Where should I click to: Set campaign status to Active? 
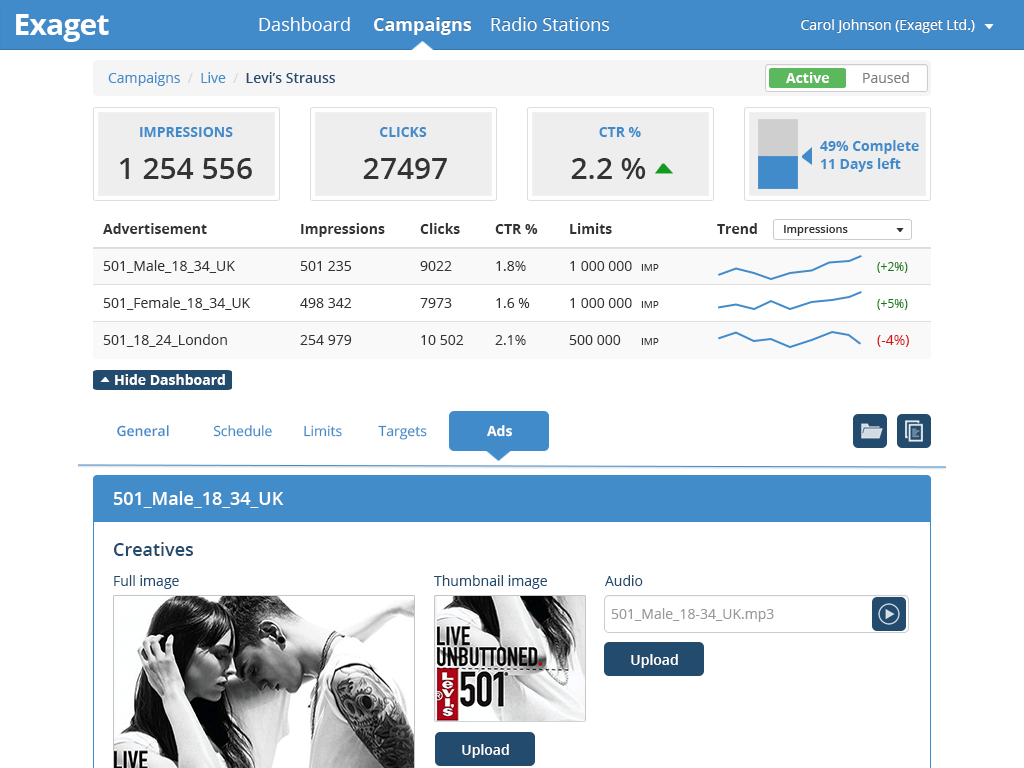[x=807, y=78]
